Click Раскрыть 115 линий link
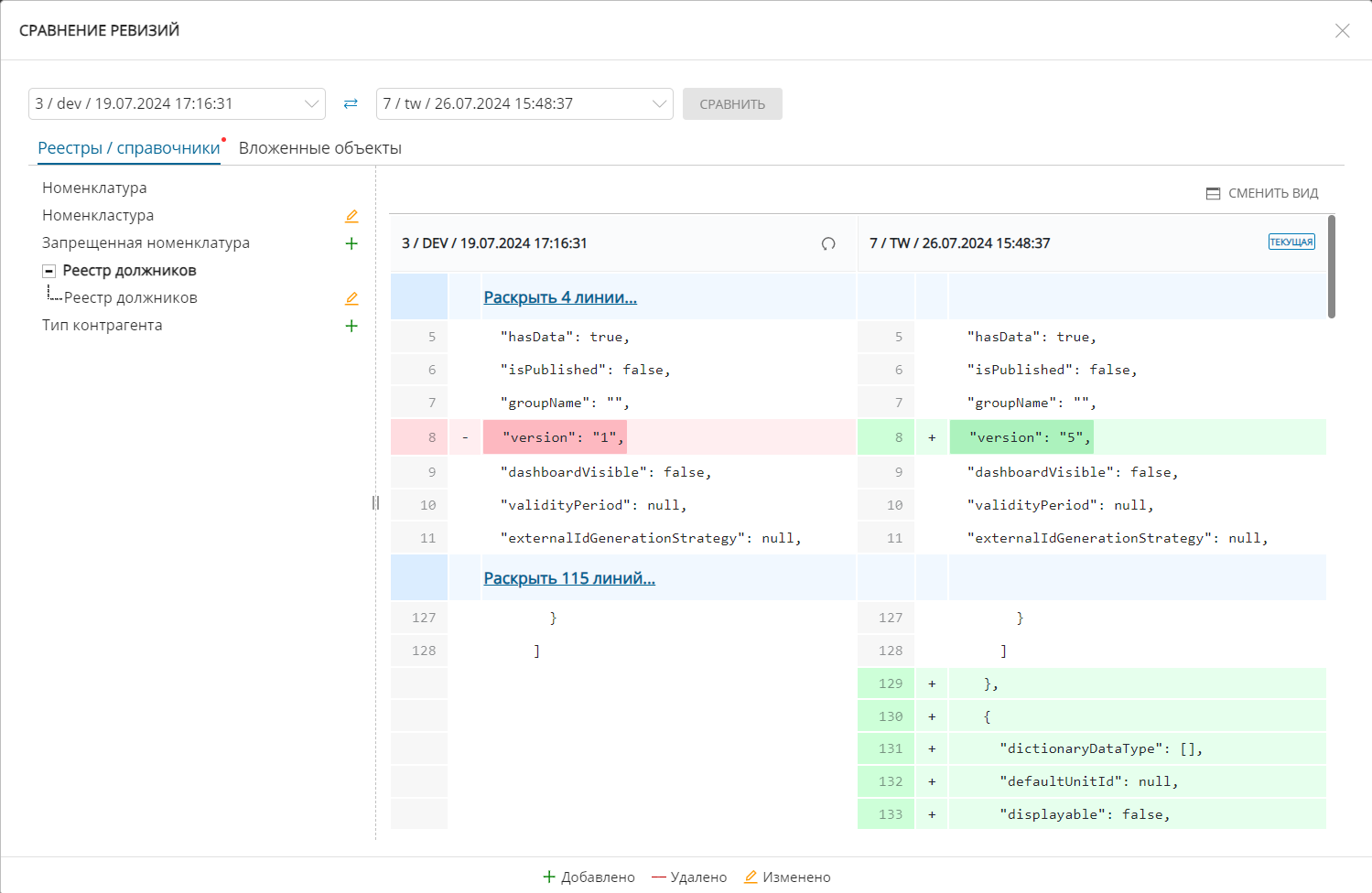Screen dimensions: 1372x893 click(x=569, y=578)
